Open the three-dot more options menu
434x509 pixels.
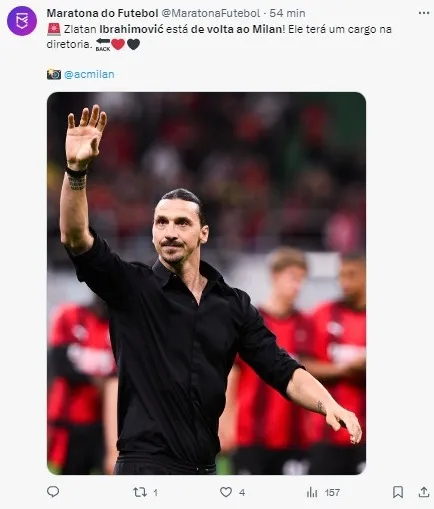424,13
